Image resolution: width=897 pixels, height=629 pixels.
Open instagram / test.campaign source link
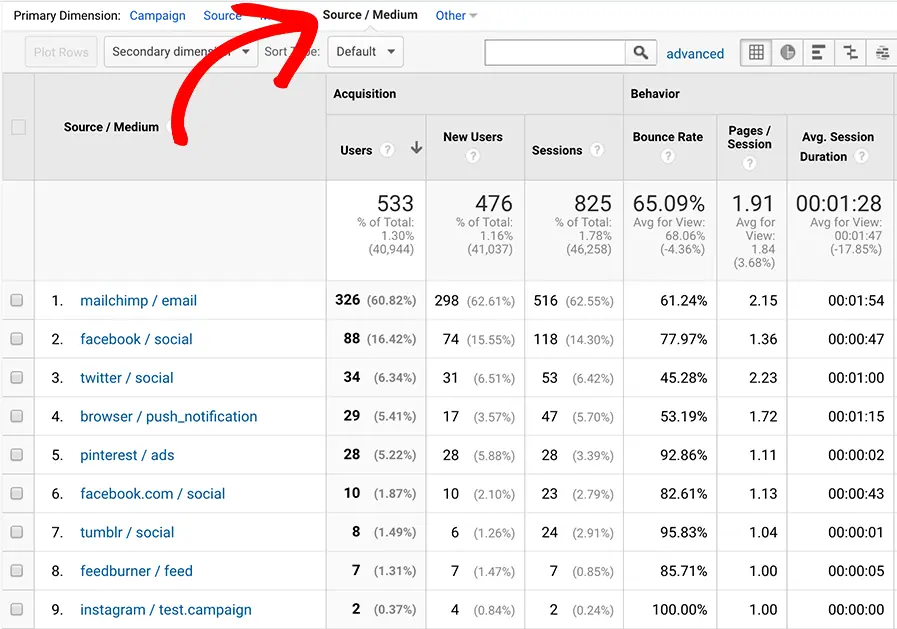(166, 610)
